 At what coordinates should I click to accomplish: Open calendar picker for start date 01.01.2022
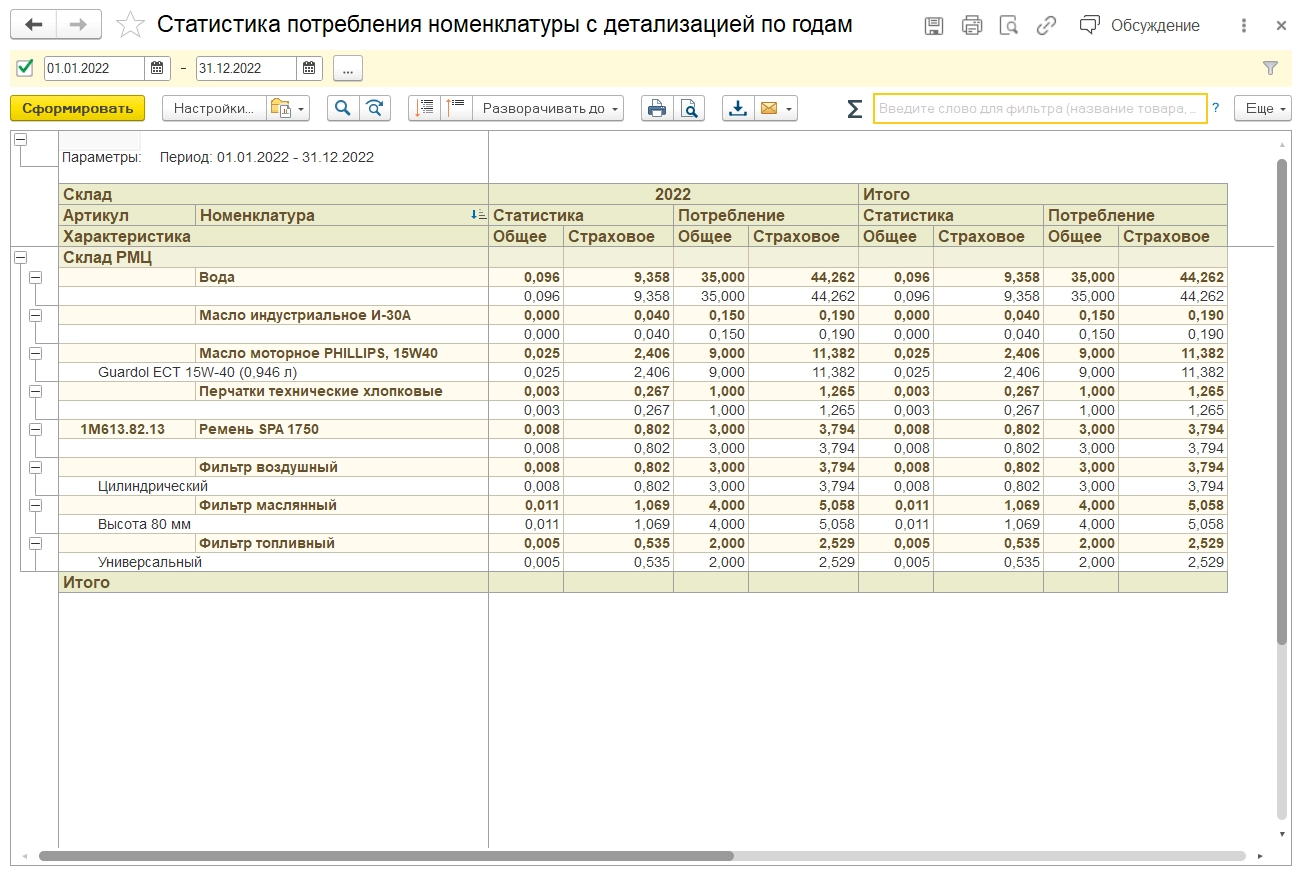click(x=157, y=69)
